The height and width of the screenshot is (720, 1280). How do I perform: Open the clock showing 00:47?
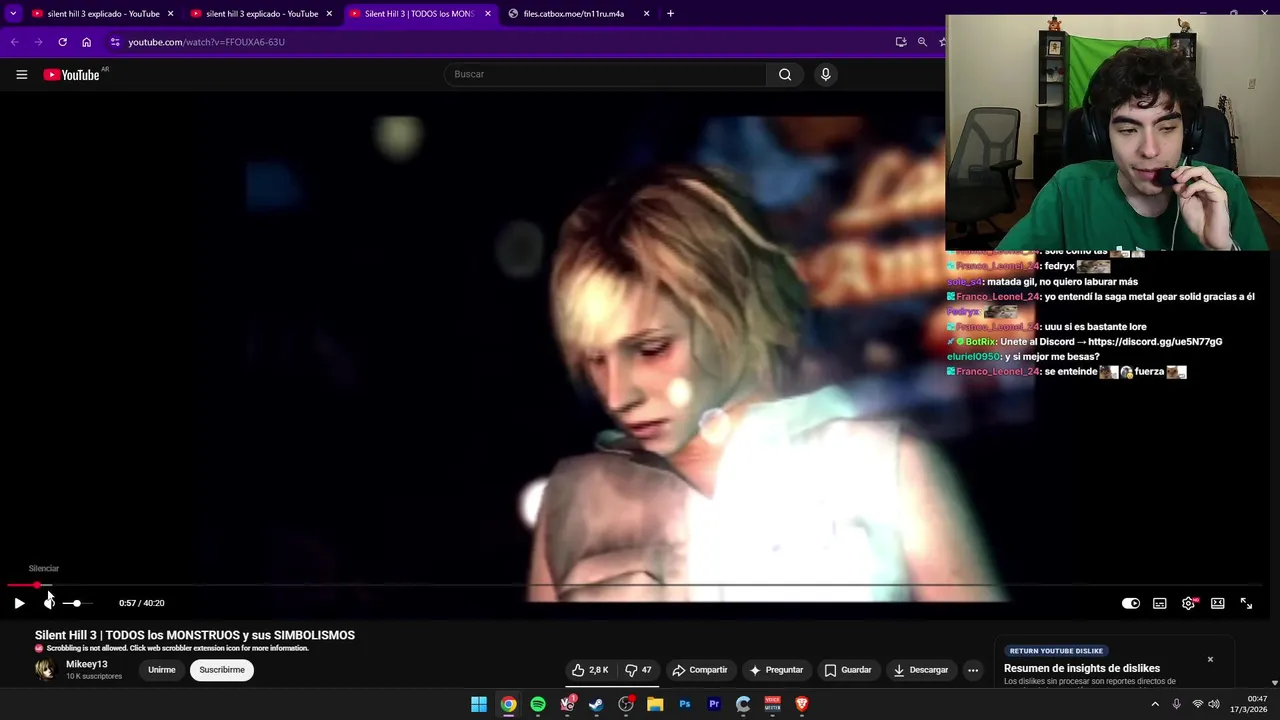(x=1249, y=704)
